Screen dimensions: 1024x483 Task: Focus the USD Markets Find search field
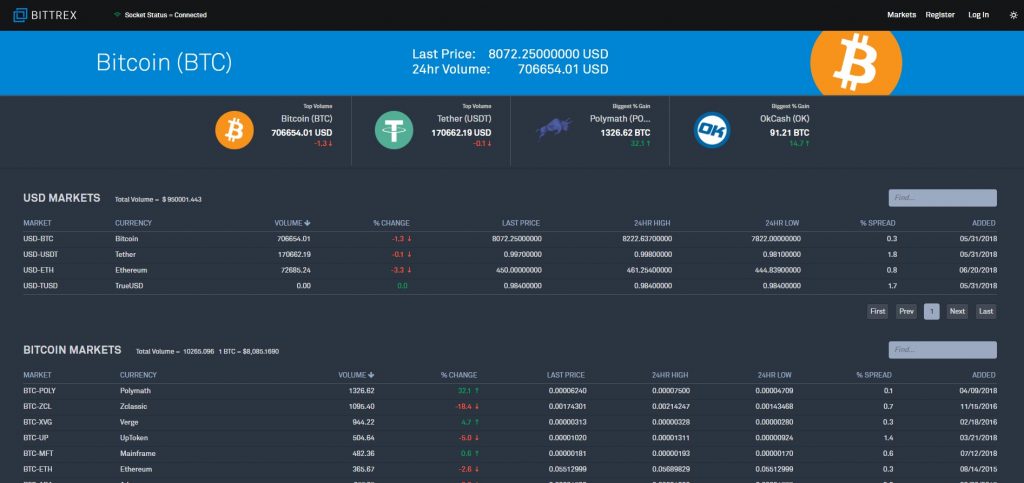(x=942, y=198)
